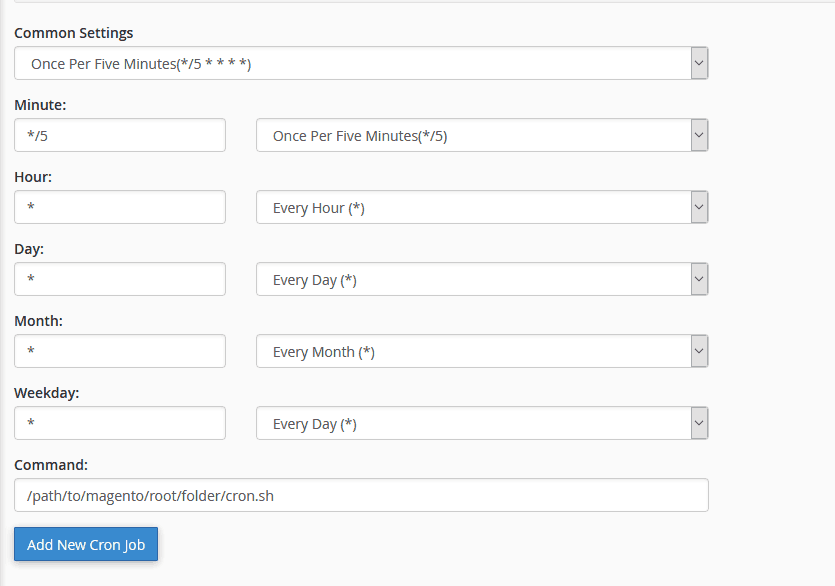Focus the Day input box
This screenshot has width=835, height=586.
tap(119, 279)
